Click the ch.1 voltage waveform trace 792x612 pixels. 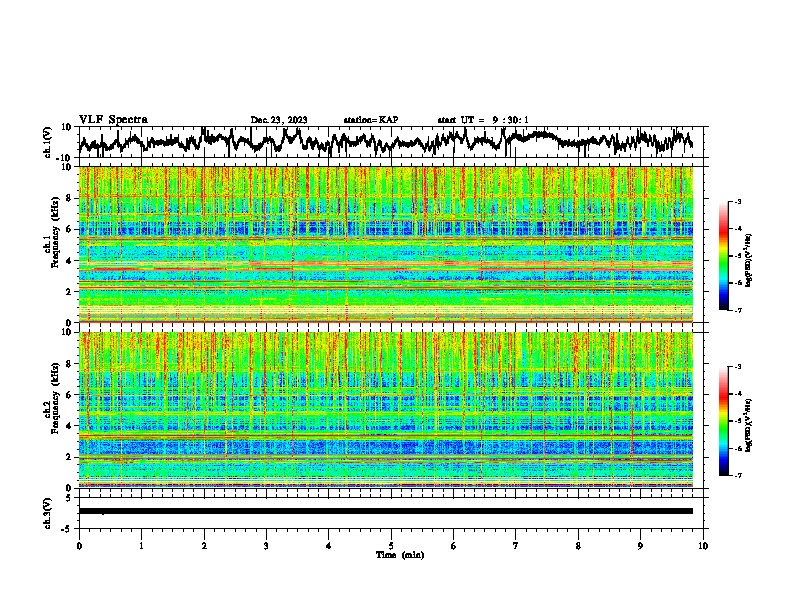pos(386,141)
